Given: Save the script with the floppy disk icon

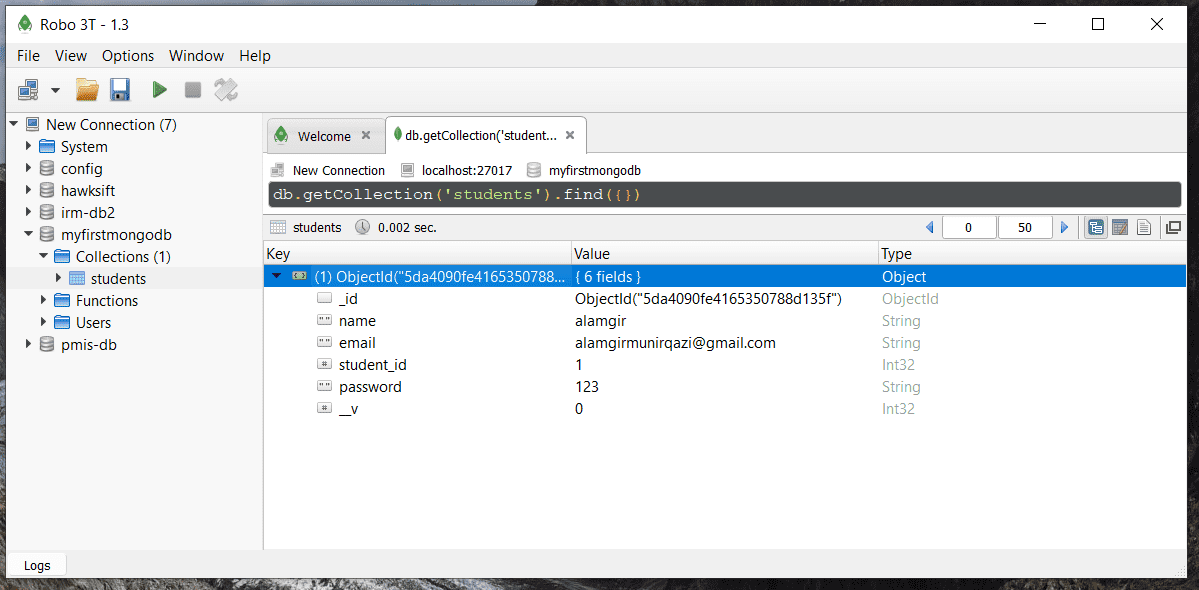Looking at the screenshot, I should point(120,90).
